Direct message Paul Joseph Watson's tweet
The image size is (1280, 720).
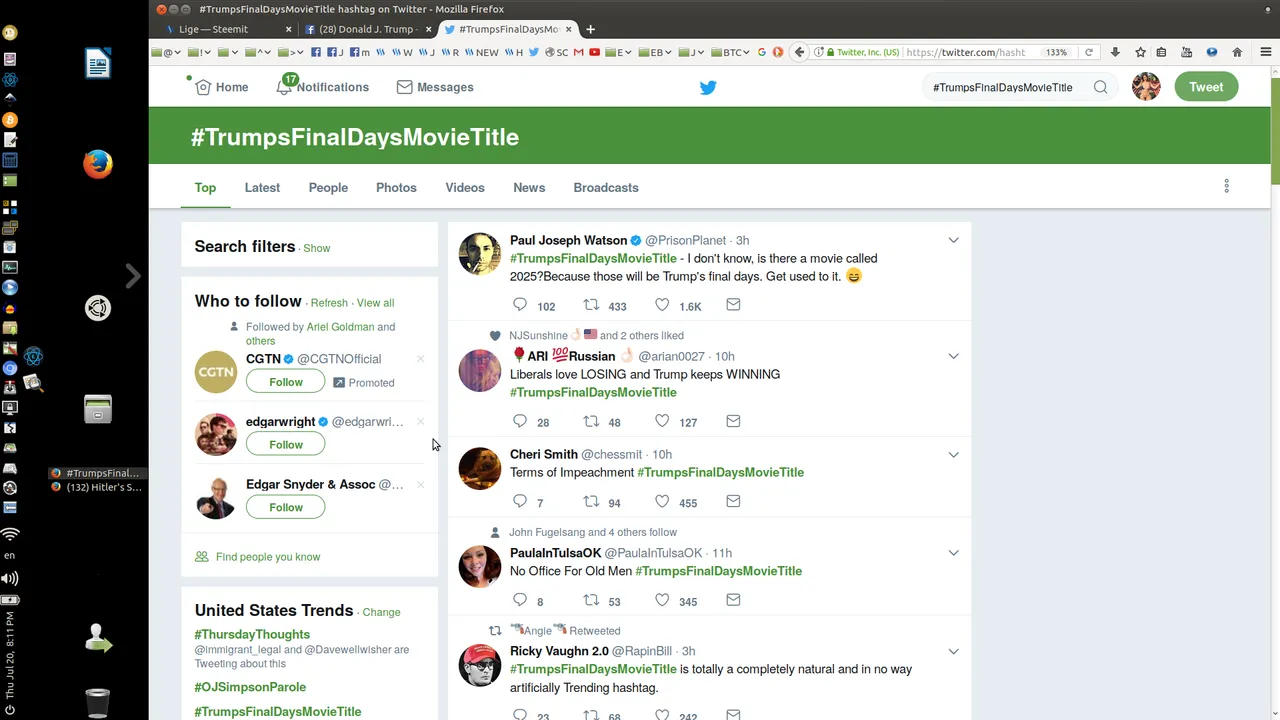pos(733,305)
